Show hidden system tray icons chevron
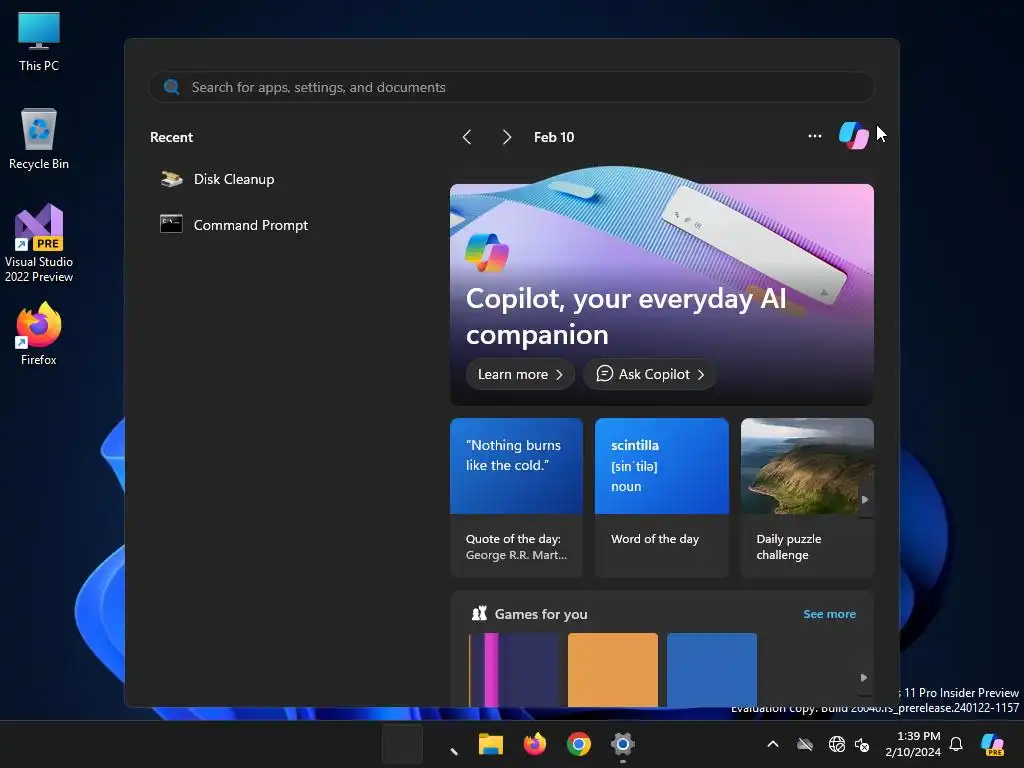 [x=773, y=744]
